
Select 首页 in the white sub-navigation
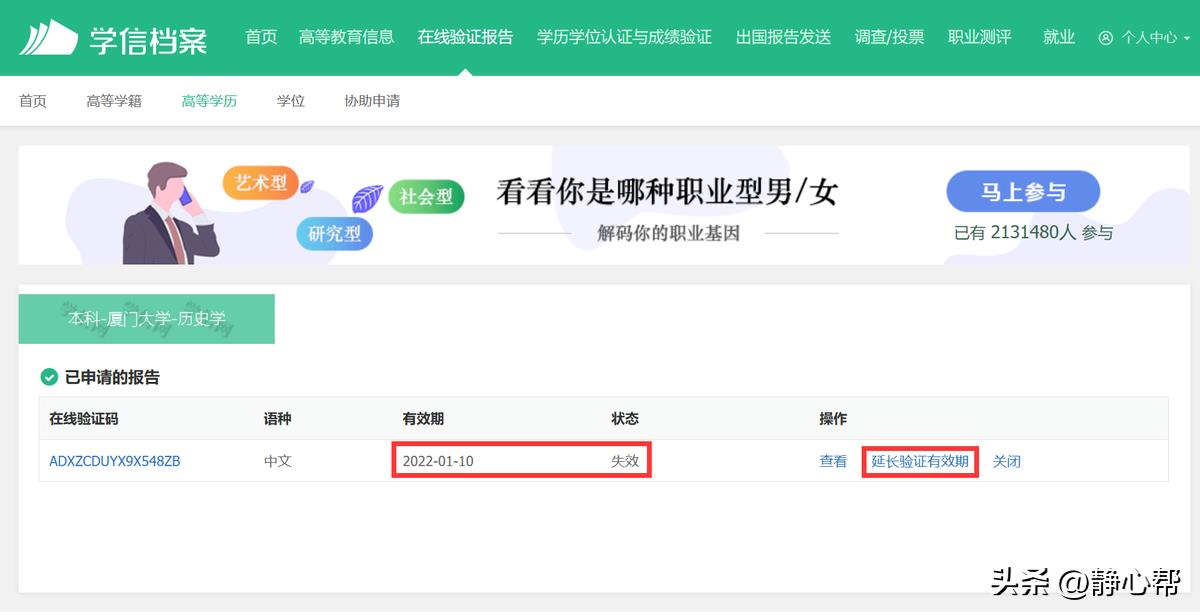tap(33, 101)
